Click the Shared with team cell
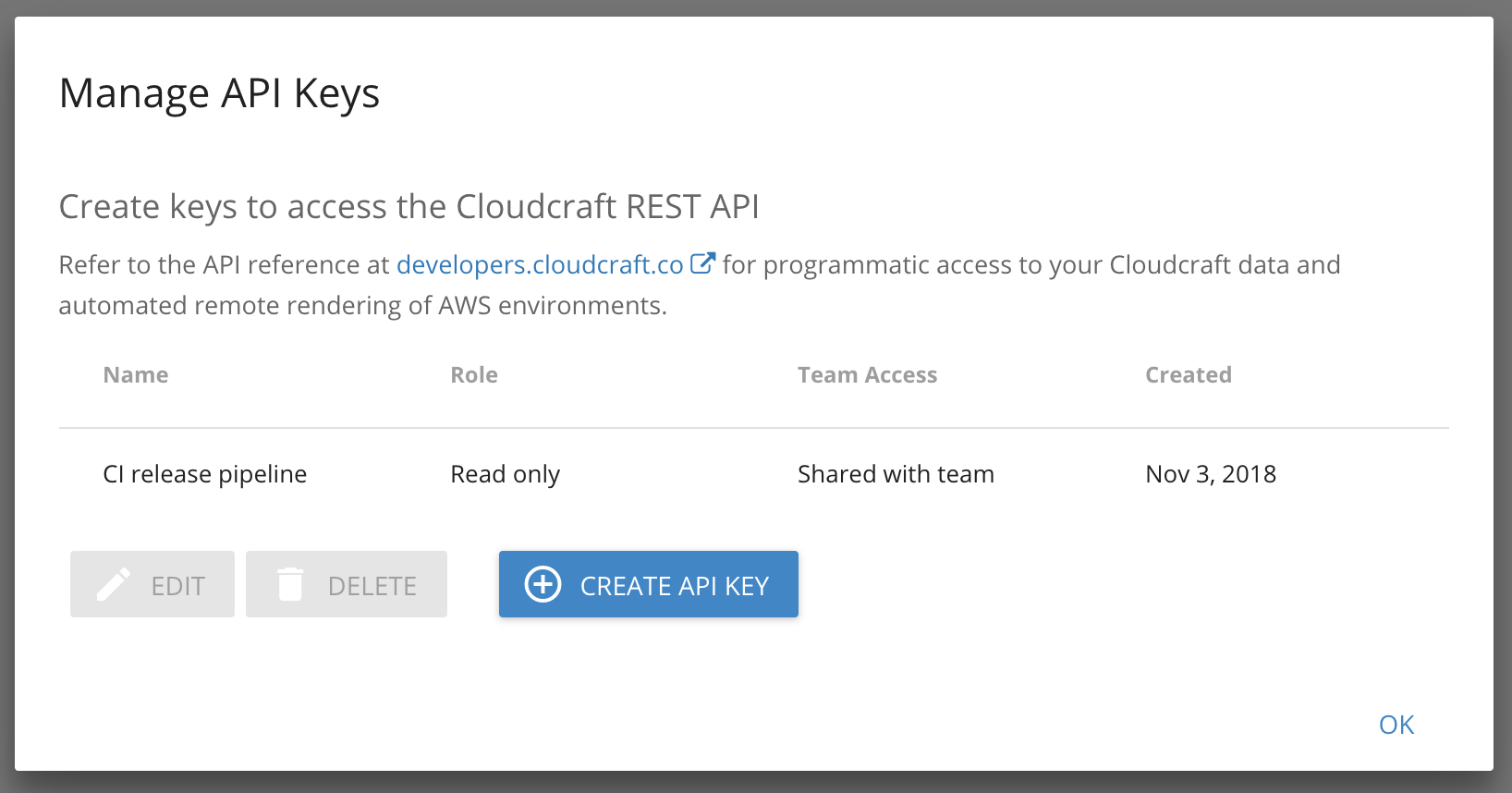 (x=896, y=474)
